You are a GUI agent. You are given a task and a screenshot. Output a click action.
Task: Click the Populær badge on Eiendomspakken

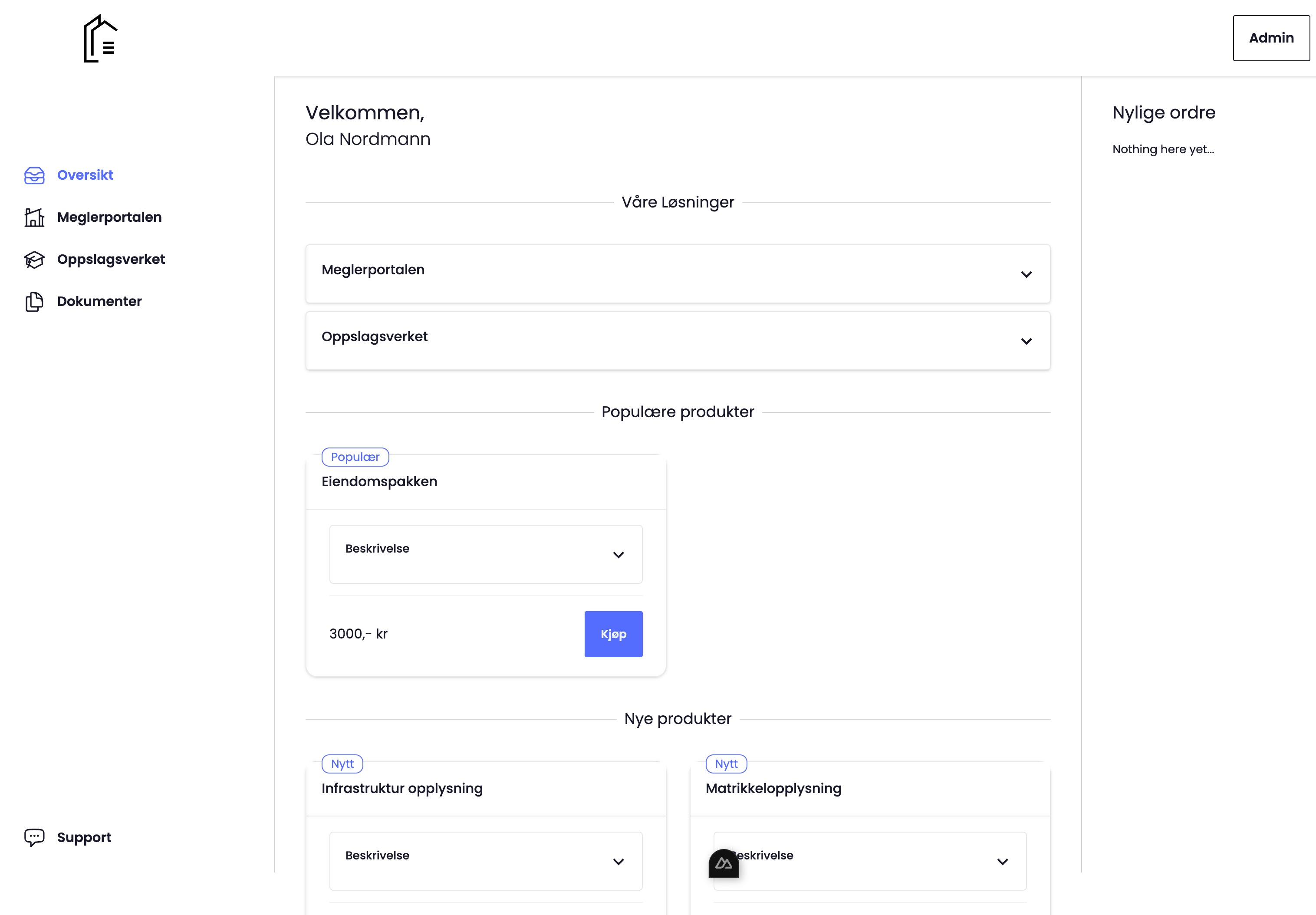click(355, 457)
